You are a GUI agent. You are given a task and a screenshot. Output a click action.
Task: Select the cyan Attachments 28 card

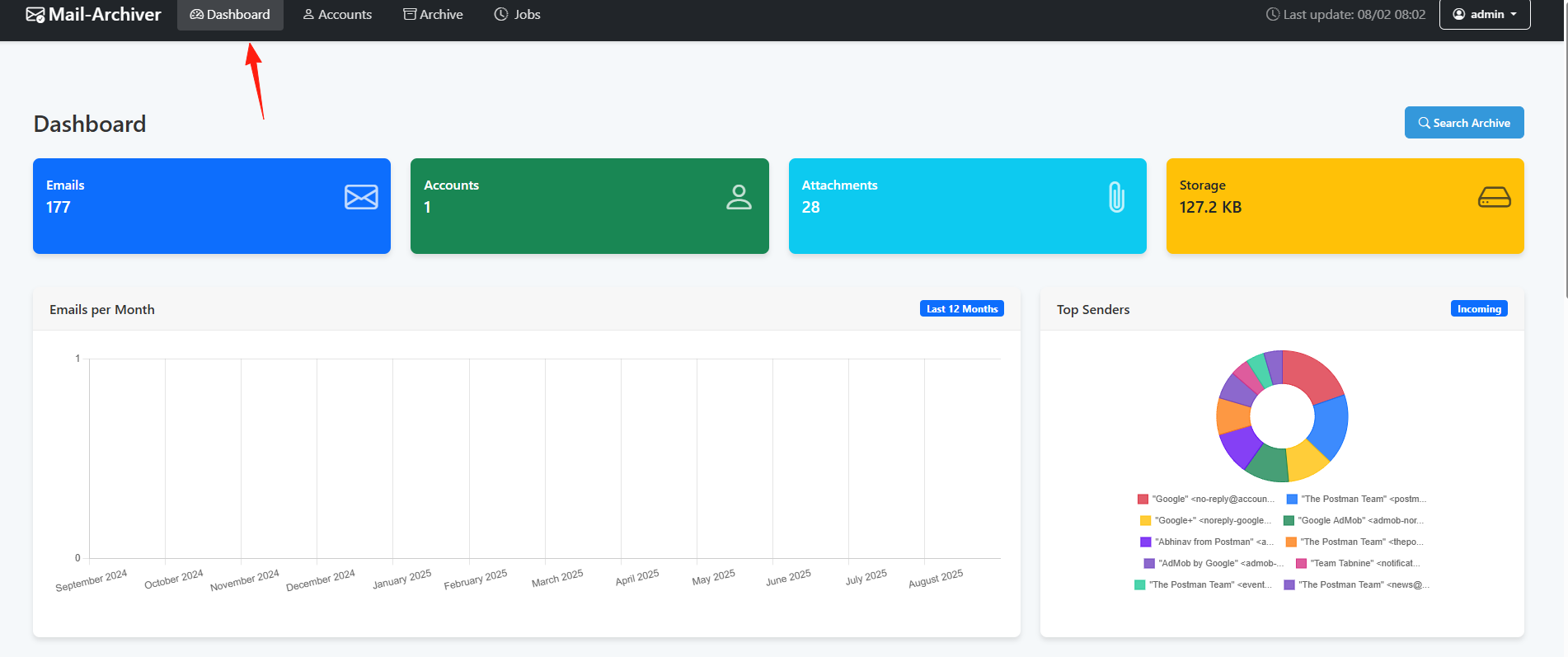click(x=968, y=206)
